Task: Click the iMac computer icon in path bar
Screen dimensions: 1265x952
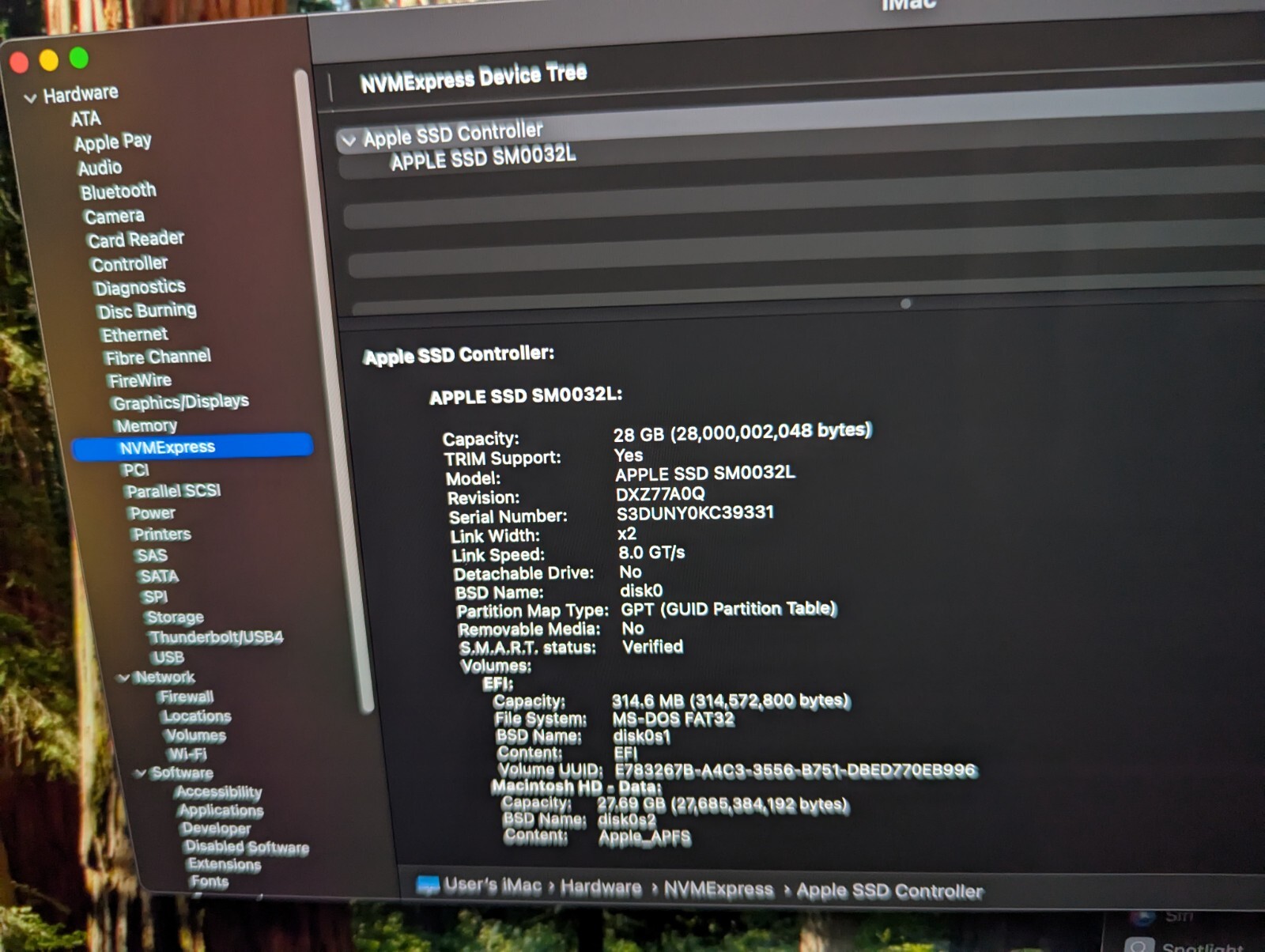Action: pyautogui.click(x=428, y=885)
